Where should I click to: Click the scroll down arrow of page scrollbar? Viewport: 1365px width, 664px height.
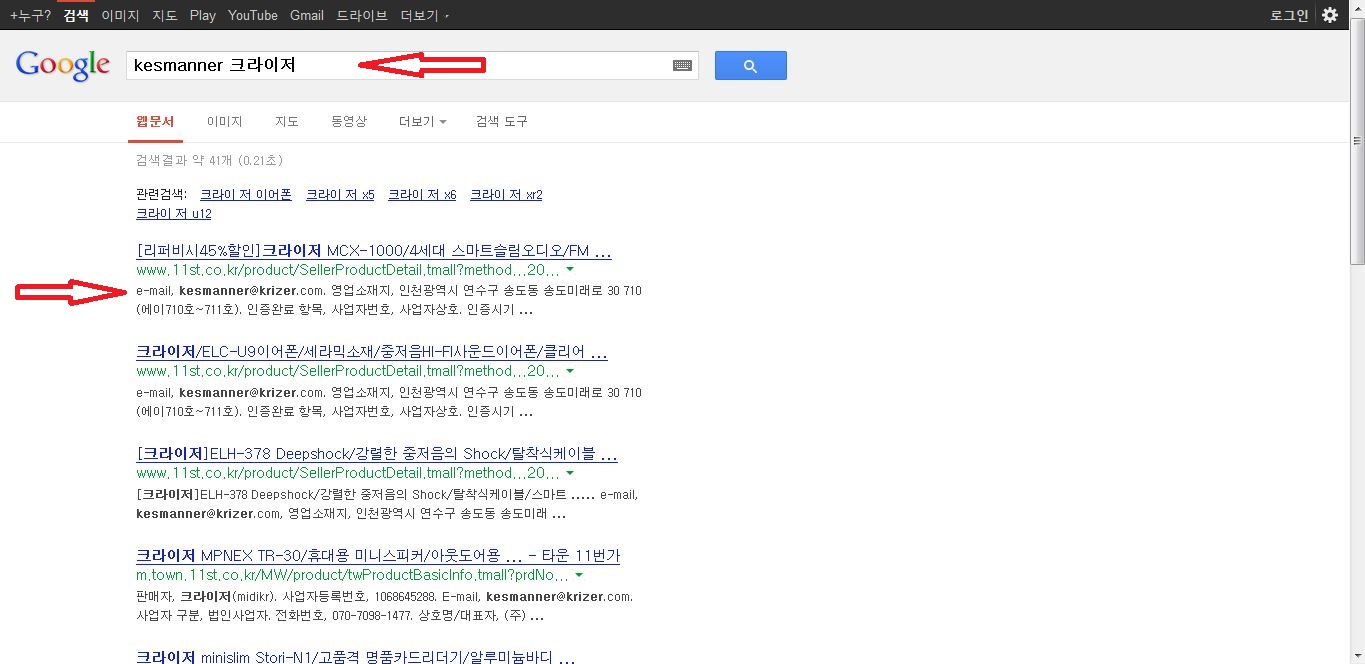(1357, 656)
